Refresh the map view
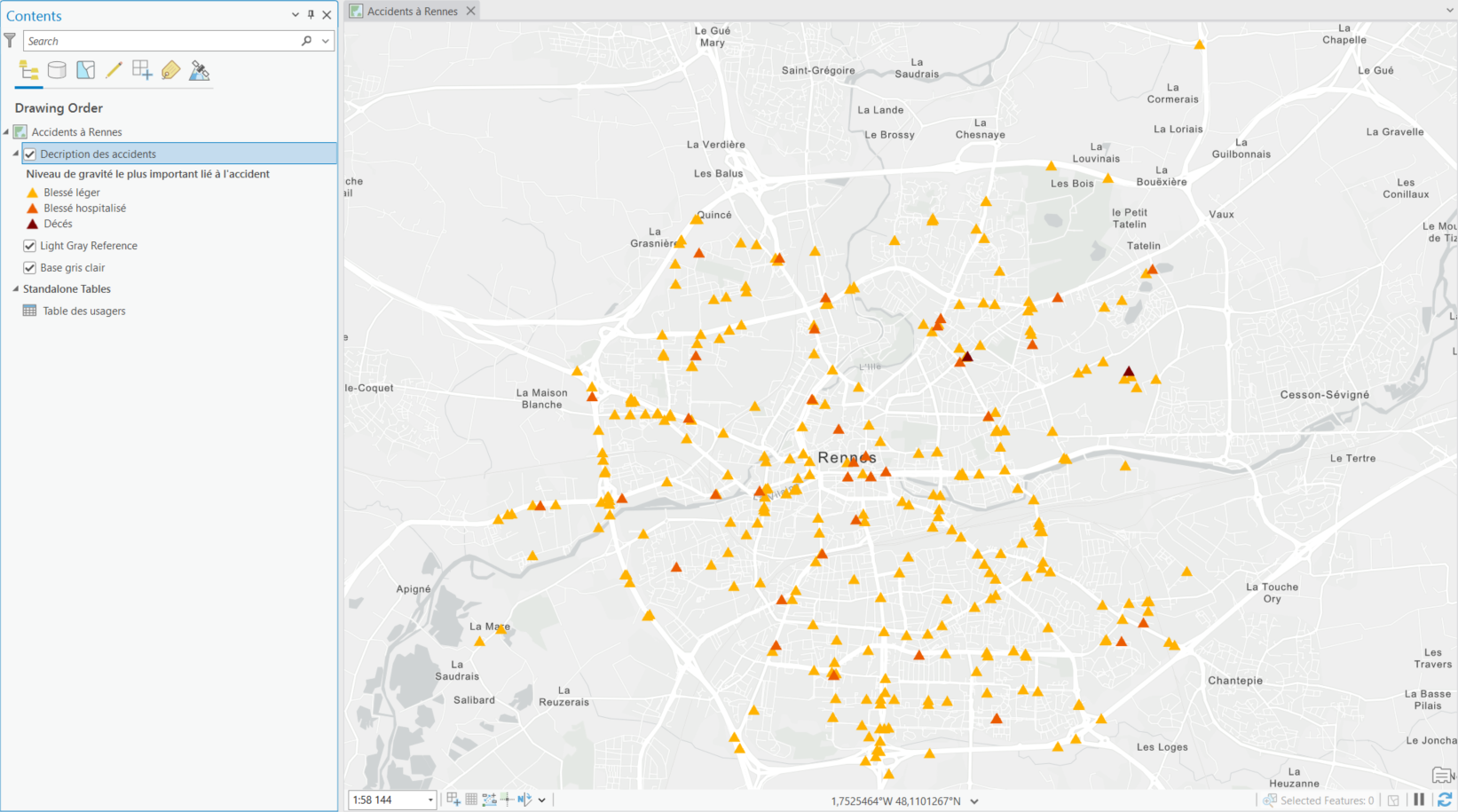Image resolution: width=1458 pixels, height=812 pixels. [x=1444, y=800]
